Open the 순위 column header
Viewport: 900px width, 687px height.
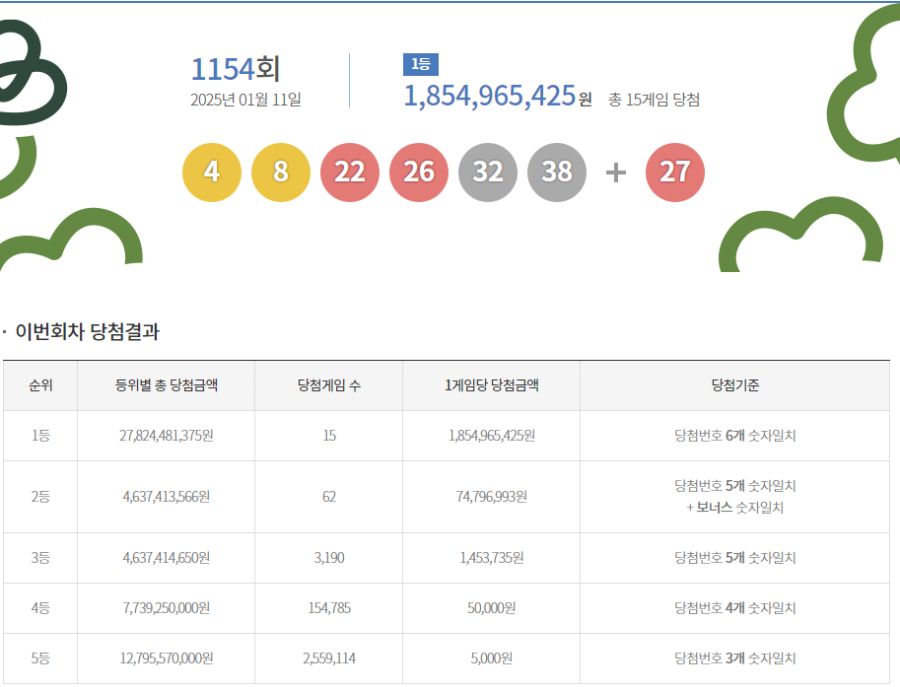click(x=41, y=385)
